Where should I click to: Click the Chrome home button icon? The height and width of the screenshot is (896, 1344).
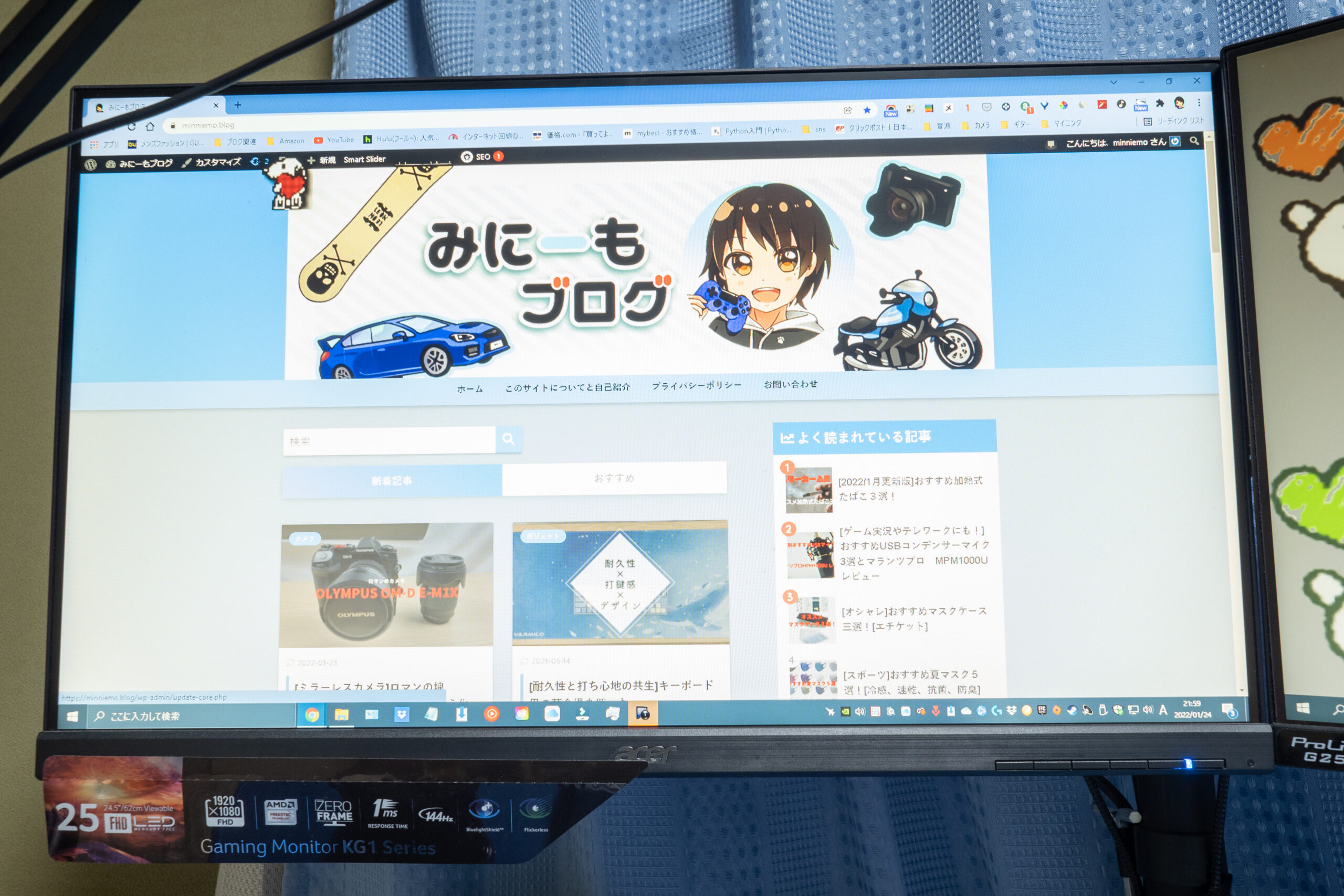click(x=150, y=126)
